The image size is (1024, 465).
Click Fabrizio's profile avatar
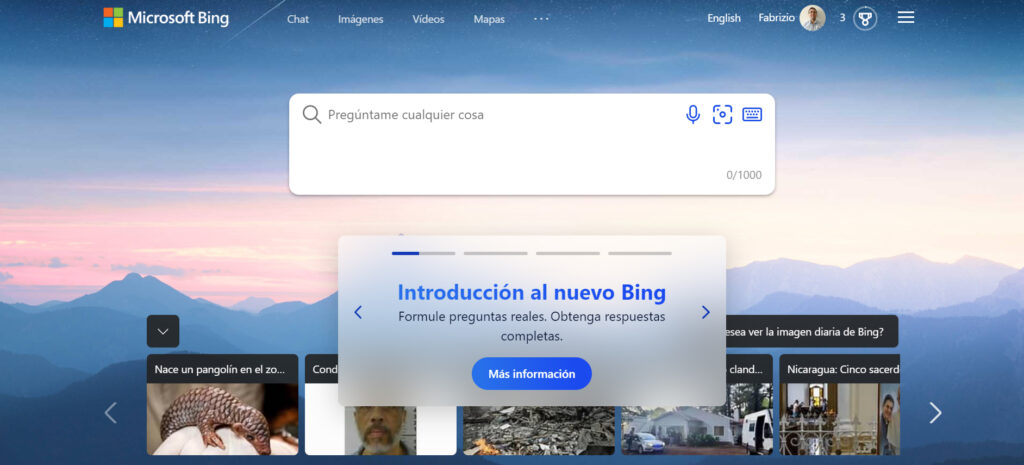(812, 18)
